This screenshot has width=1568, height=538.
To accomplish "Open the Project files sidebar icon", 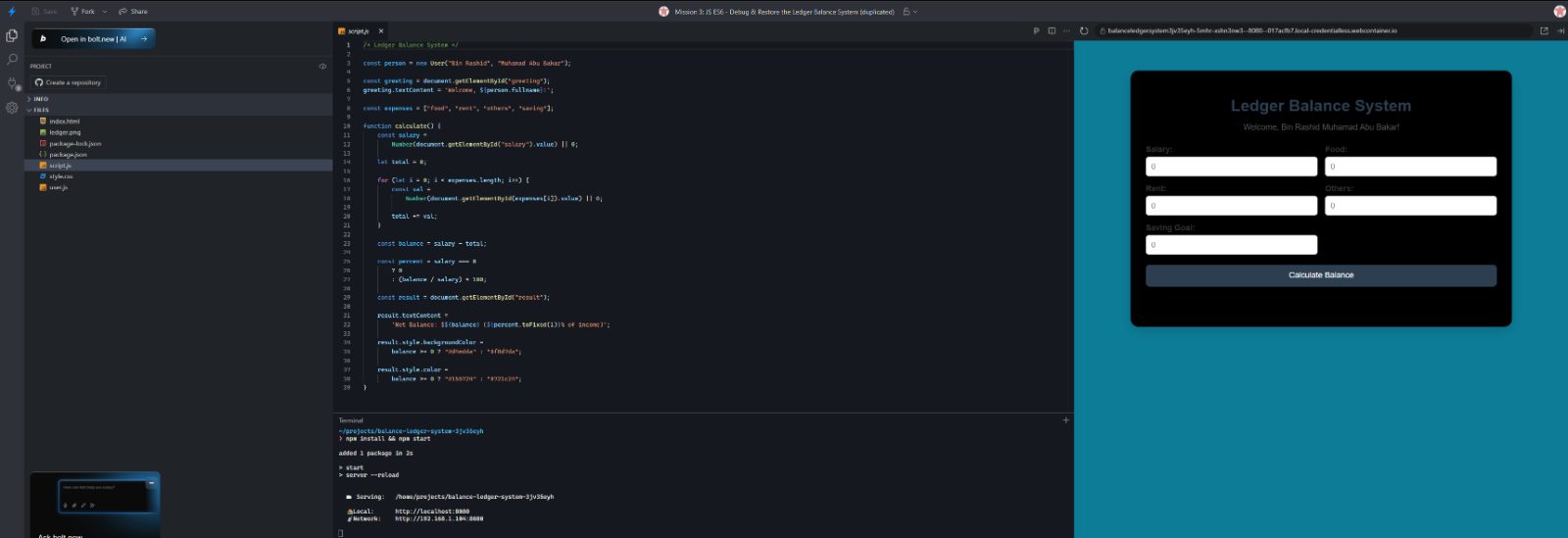I will pyautogui.click(x=12, y=35).
